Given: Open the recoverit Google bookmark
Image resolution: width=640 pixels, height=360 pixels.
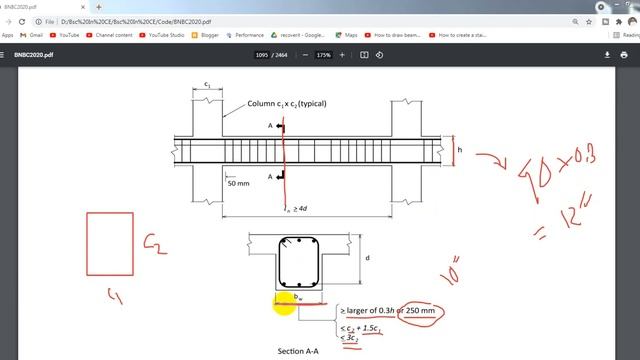Looking at the screenshot, I should pyautogui.click(x=298, y=35).
